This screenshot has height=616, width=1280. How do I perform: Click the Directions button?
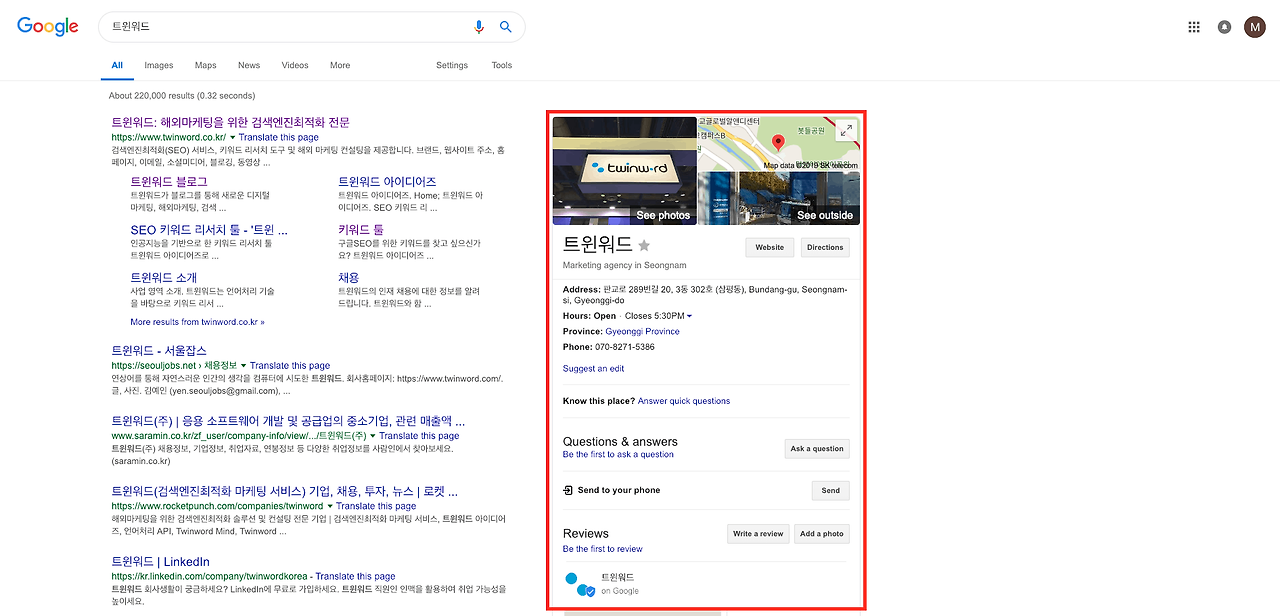tap(824, 247)
